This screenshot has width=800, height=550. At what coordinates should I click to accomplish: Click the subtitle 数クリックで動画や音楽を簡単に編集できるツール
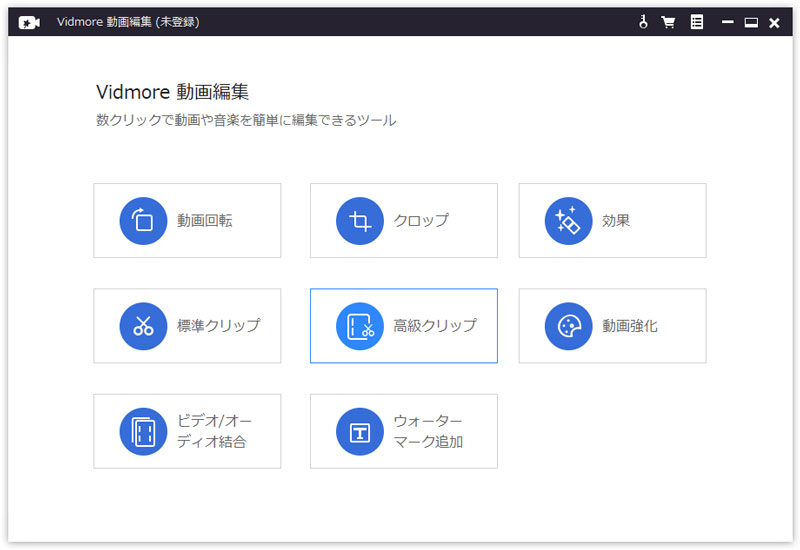[x=246, y=120]
